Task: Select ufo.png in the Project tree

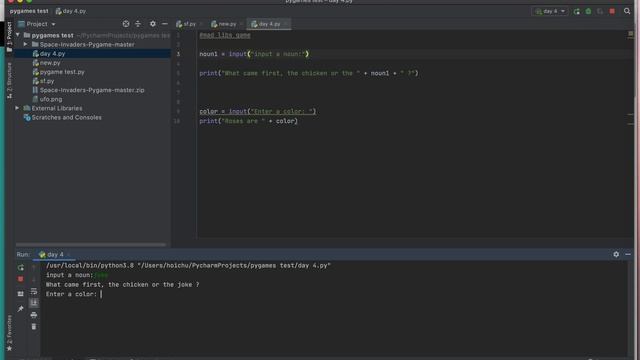Action: pos(51,99)
